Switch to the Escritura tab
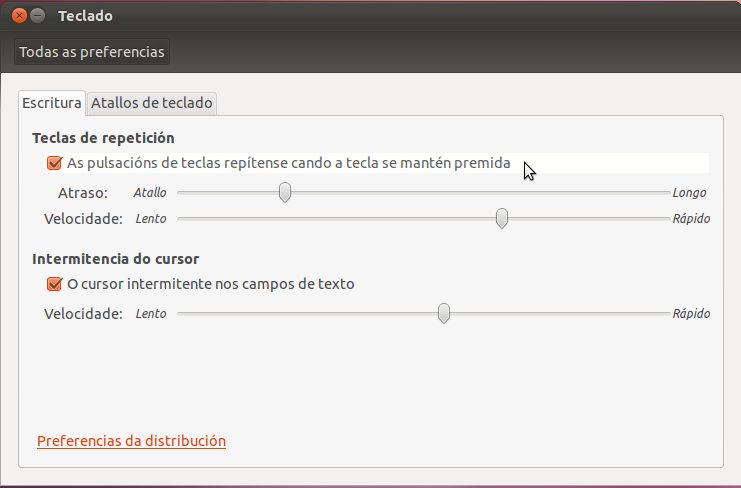The width and height of the screenshot is (741, 488). pos(52,103)
